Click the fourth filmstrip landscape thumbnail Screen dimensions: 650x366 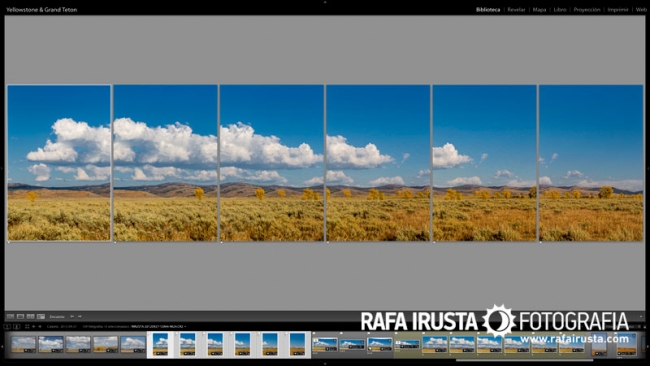pyautogui.click(x=106, y=344)
